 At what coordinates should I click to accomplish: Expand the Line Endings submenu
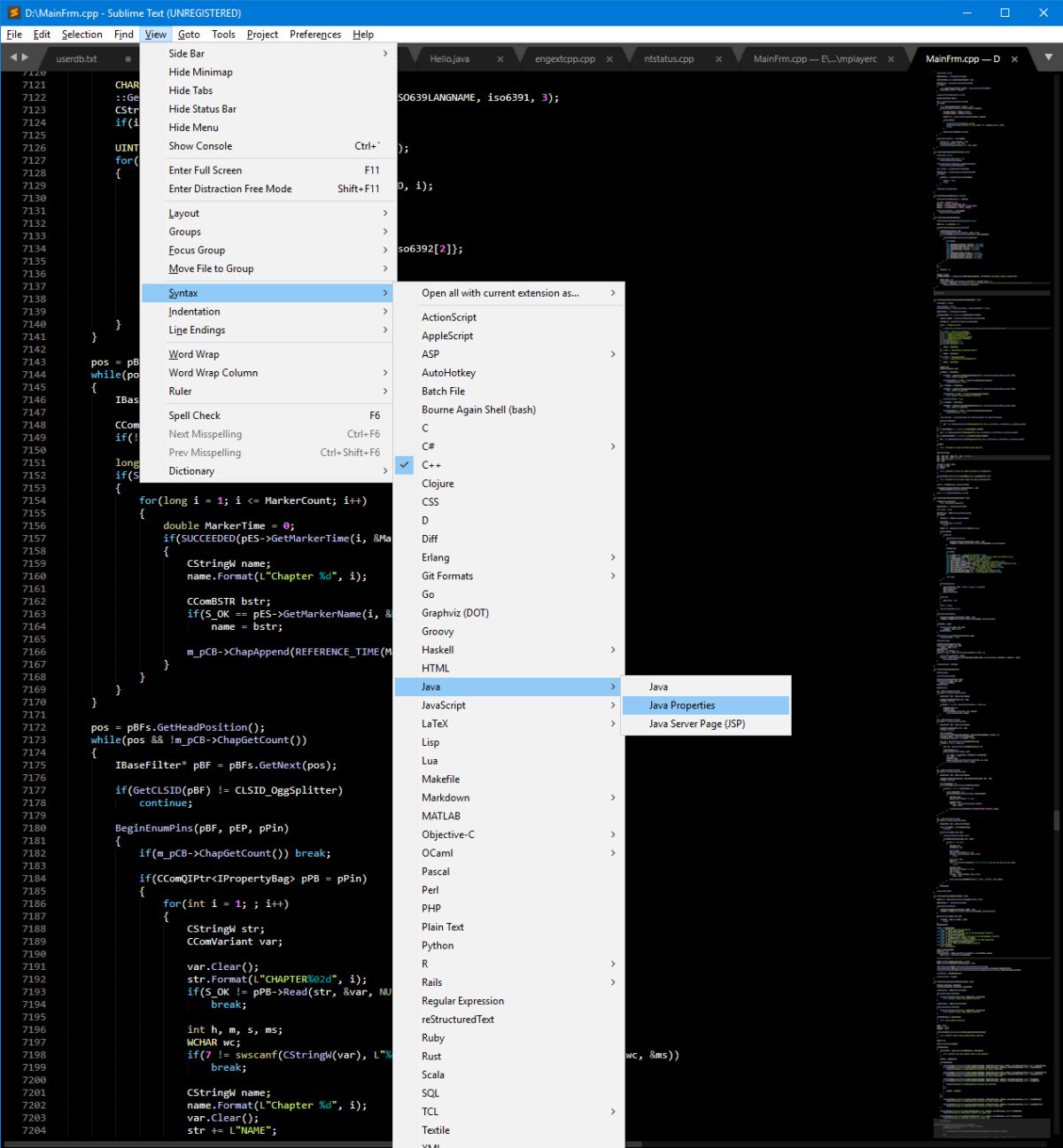[268, 330]
